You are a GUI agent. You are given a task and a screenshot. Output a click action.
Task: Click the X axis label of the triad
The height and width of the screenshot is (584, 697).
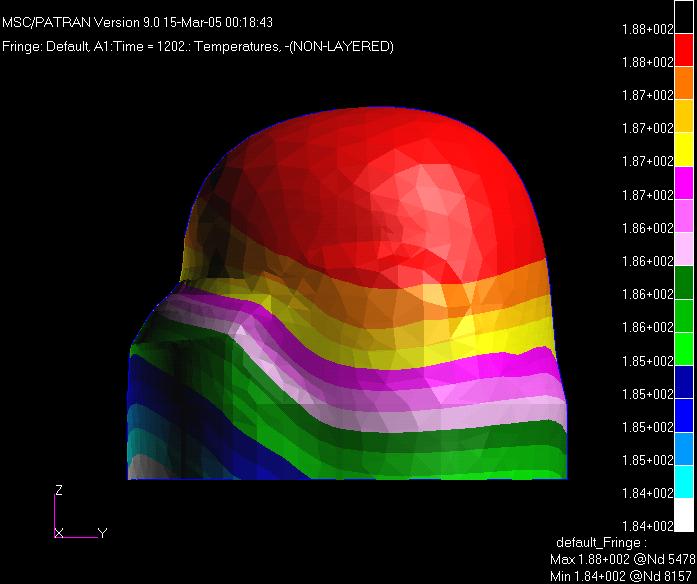(x=59, y=533)
